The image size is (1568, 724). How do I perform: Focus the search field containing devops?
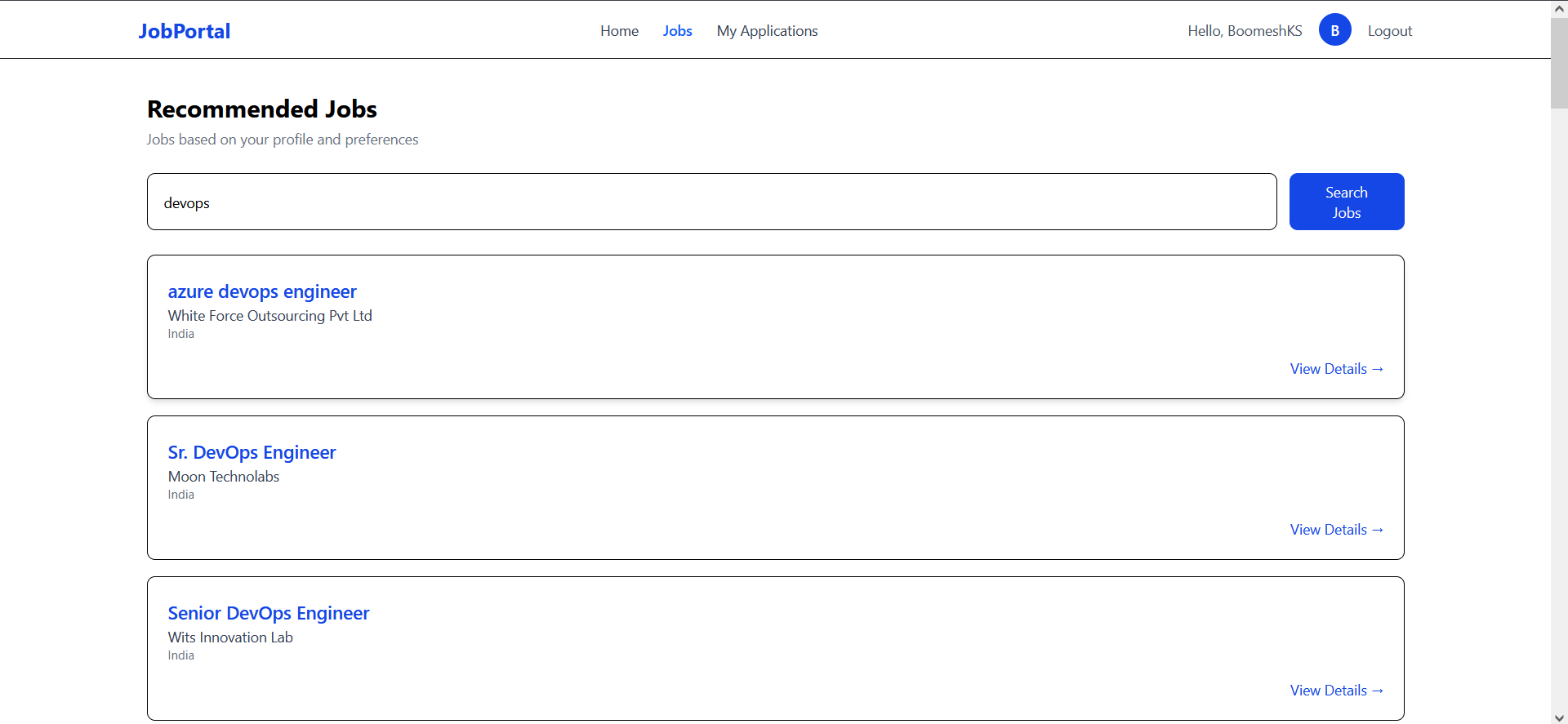[711, 202]
